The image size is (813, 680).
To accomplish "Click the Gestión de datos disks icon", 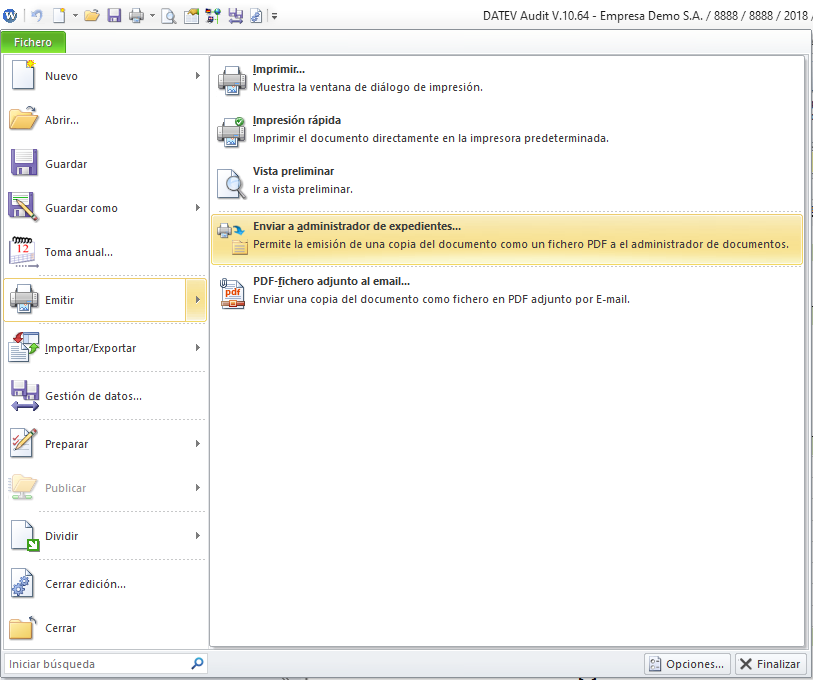I will 25,396.
